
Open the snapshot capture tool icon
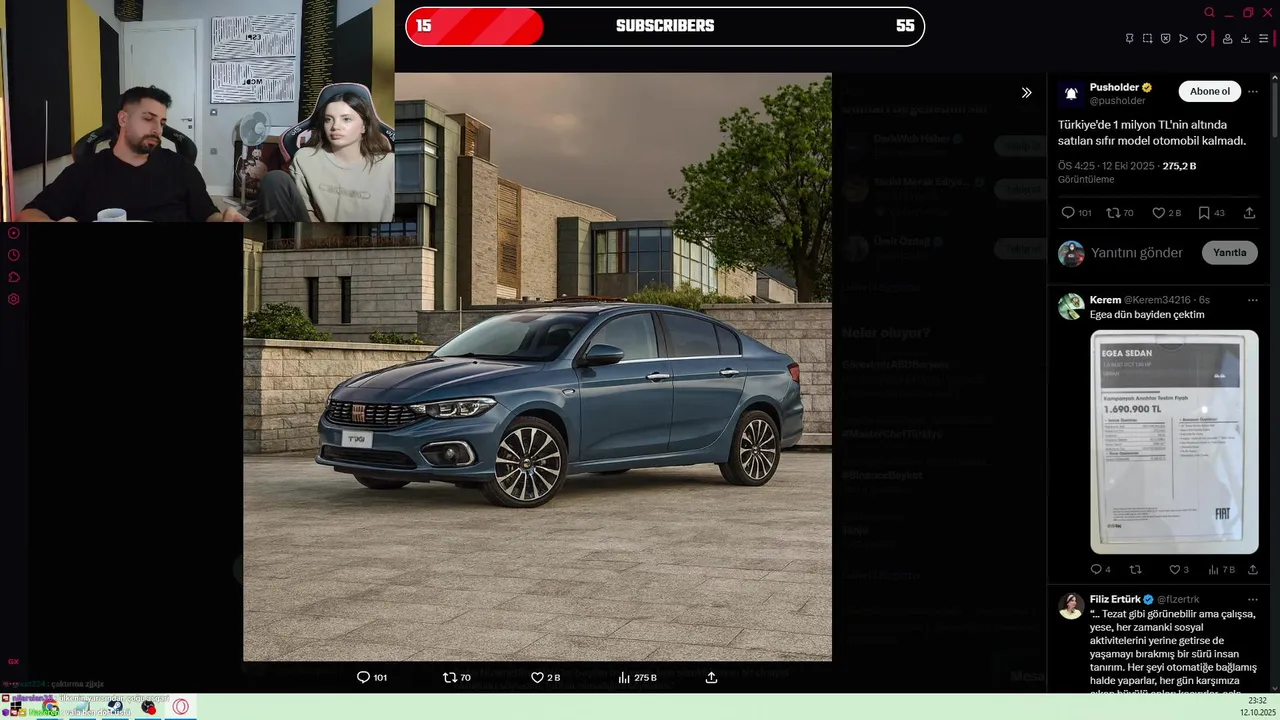[x=1147, y=39]
